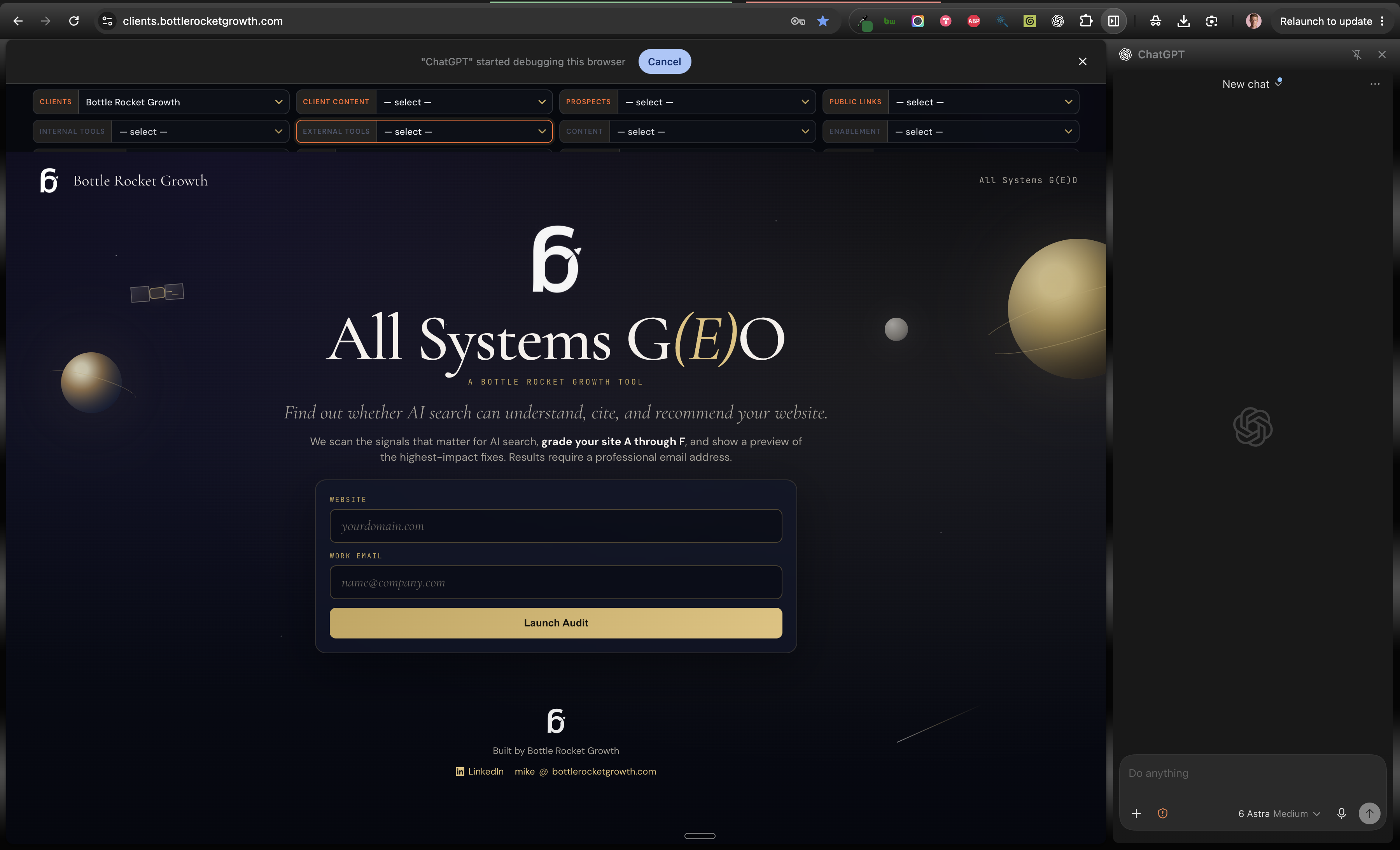Open the saved passwords key icon
Viewport: 1400px width, 850px height.
tap(798, 21)
